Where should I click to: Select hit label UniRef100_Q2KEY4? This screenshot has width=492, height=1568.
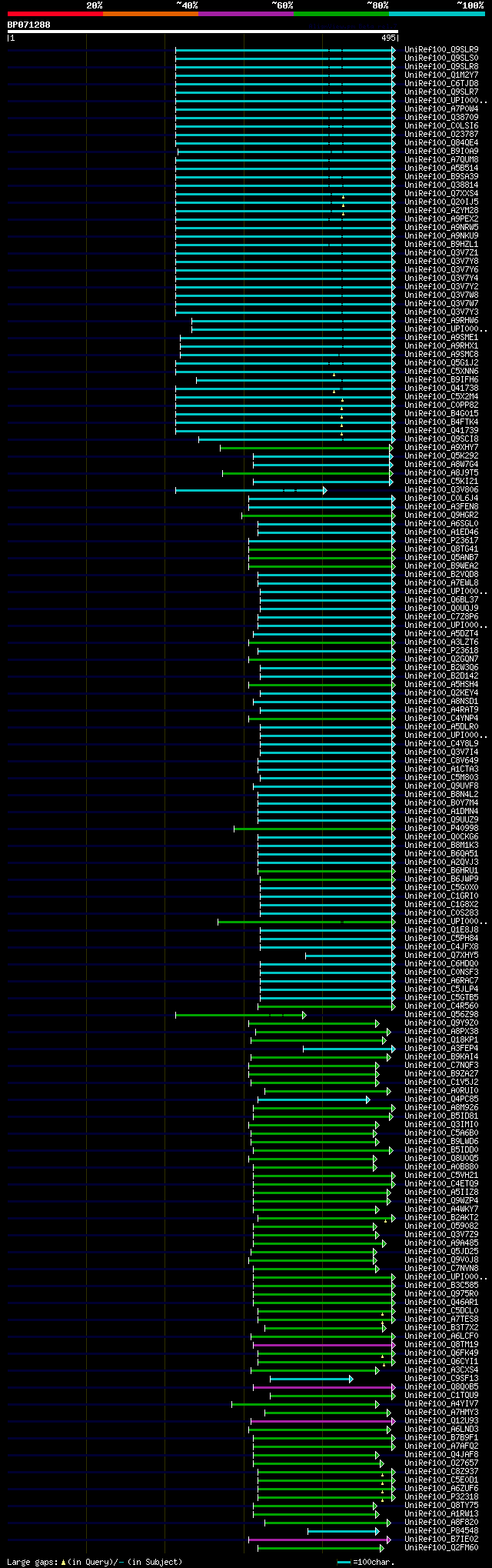[x=441, y=693]
